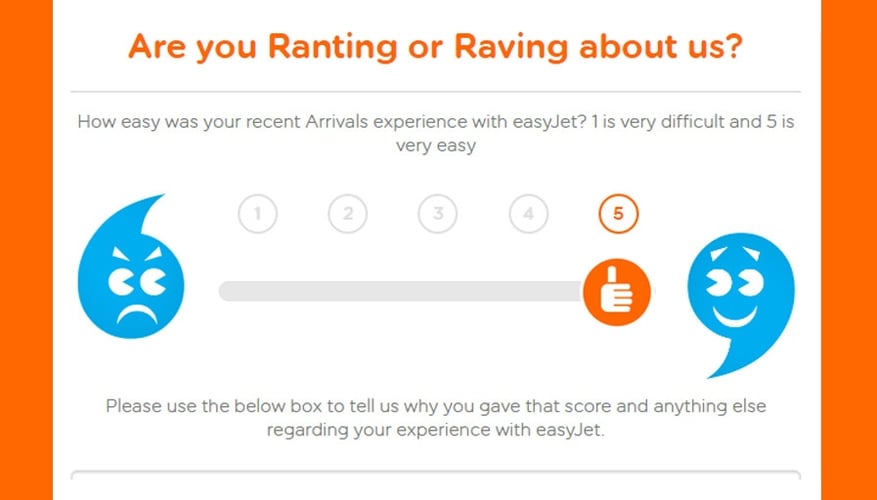The width and height of the screenshot is (877, 500).
Task: Focus the feedback comment box at bottom
Action: pyautogui.click(x=436, y=485)
